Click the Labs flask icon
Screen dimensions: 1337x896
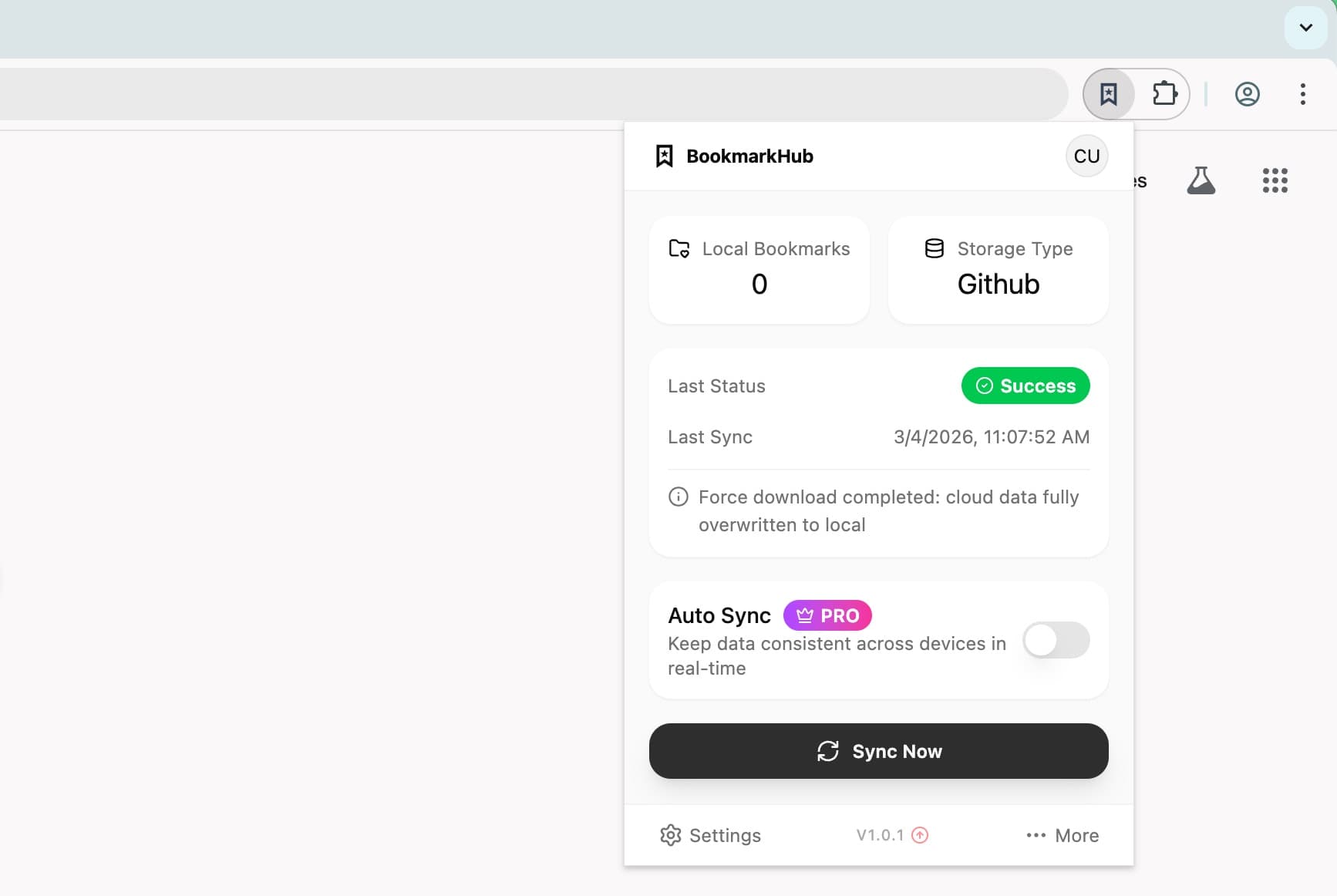[x=1201, y=180]
